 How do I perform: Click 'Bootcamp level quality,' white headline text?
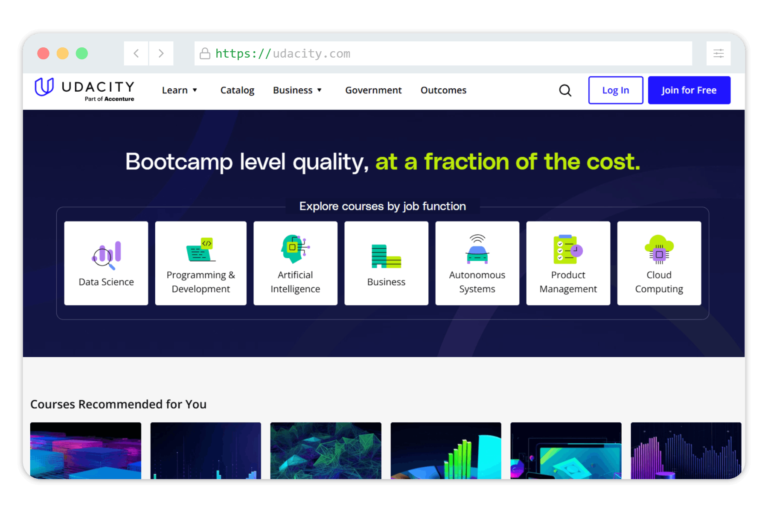247,162
